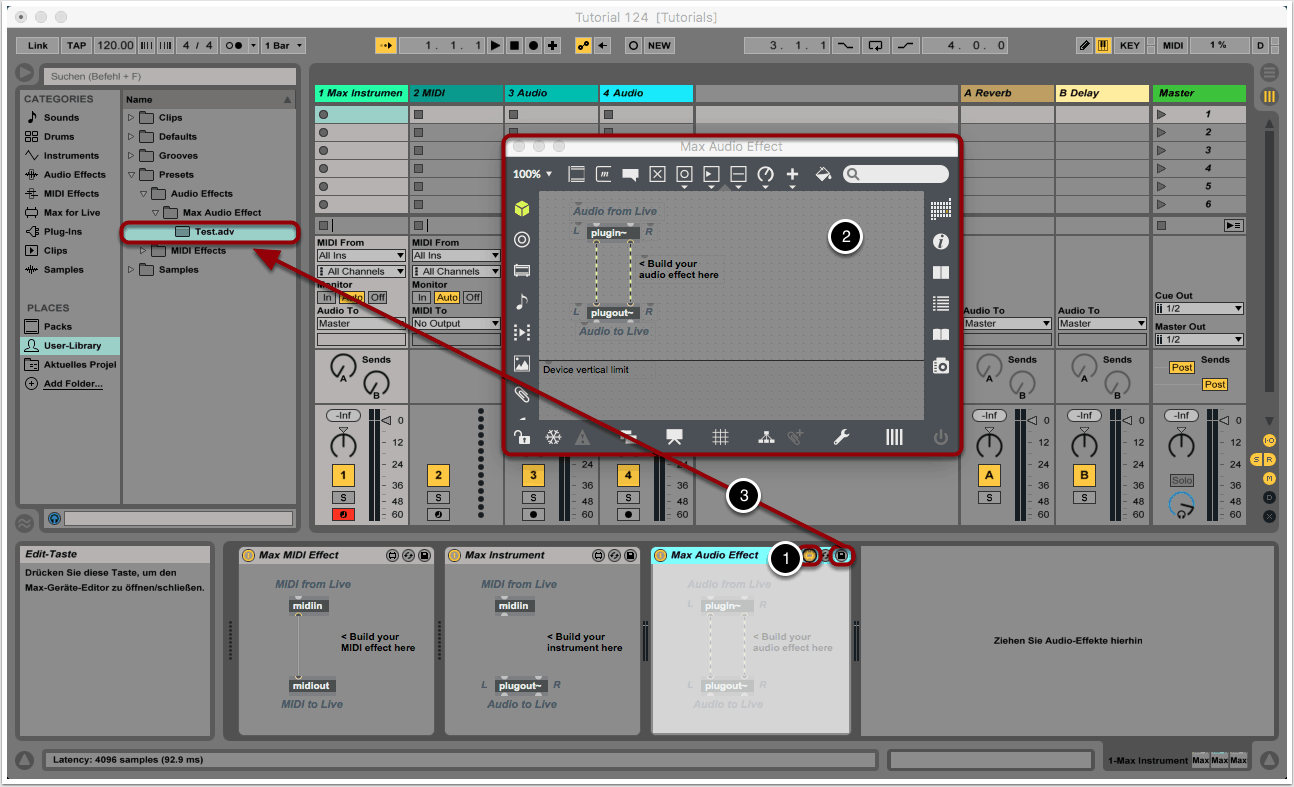Viewport: 1294px width, 787px height.
Task: Unlock the Max patcher with the lock icon
Action: (x=521, y=437)
